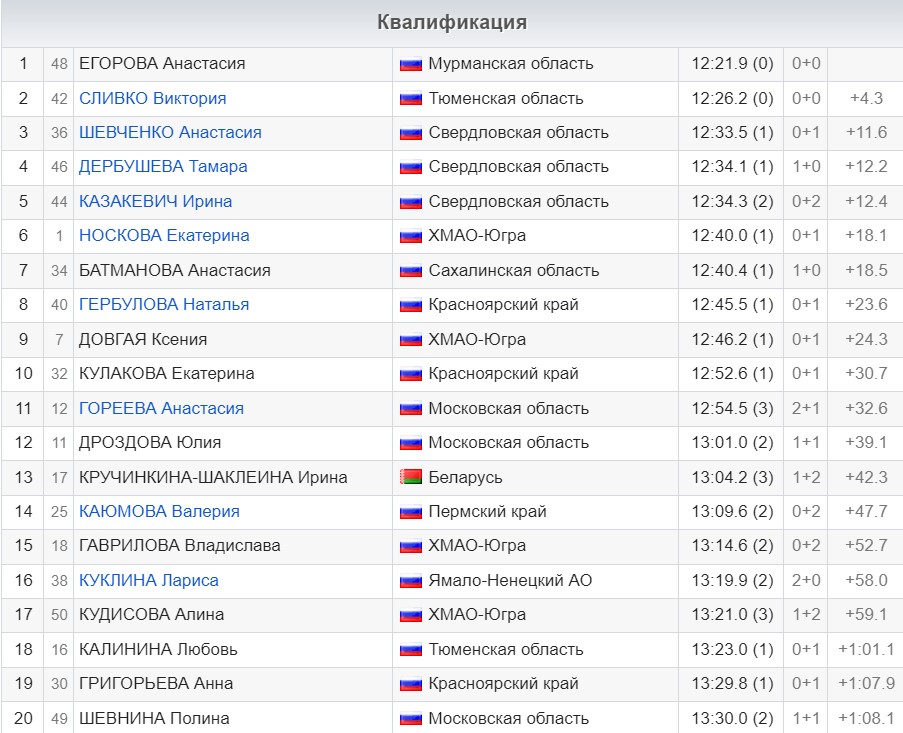Click the Квалификация table header
This screenshot has height=733, width=903.
click(452, 22)
